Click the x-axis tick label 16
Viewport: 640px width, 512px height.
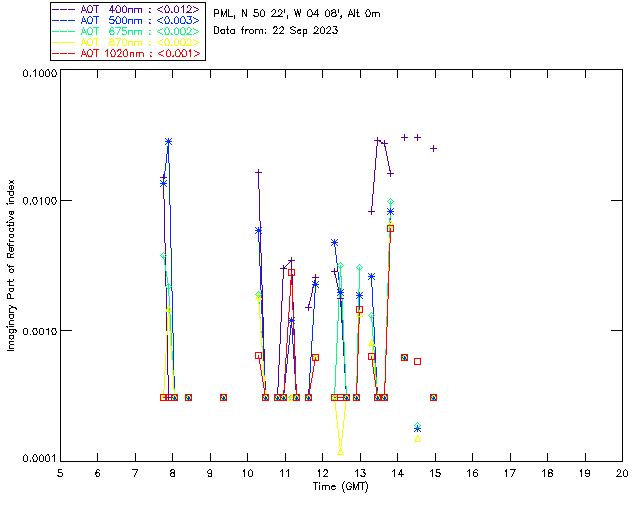[473, 473]
